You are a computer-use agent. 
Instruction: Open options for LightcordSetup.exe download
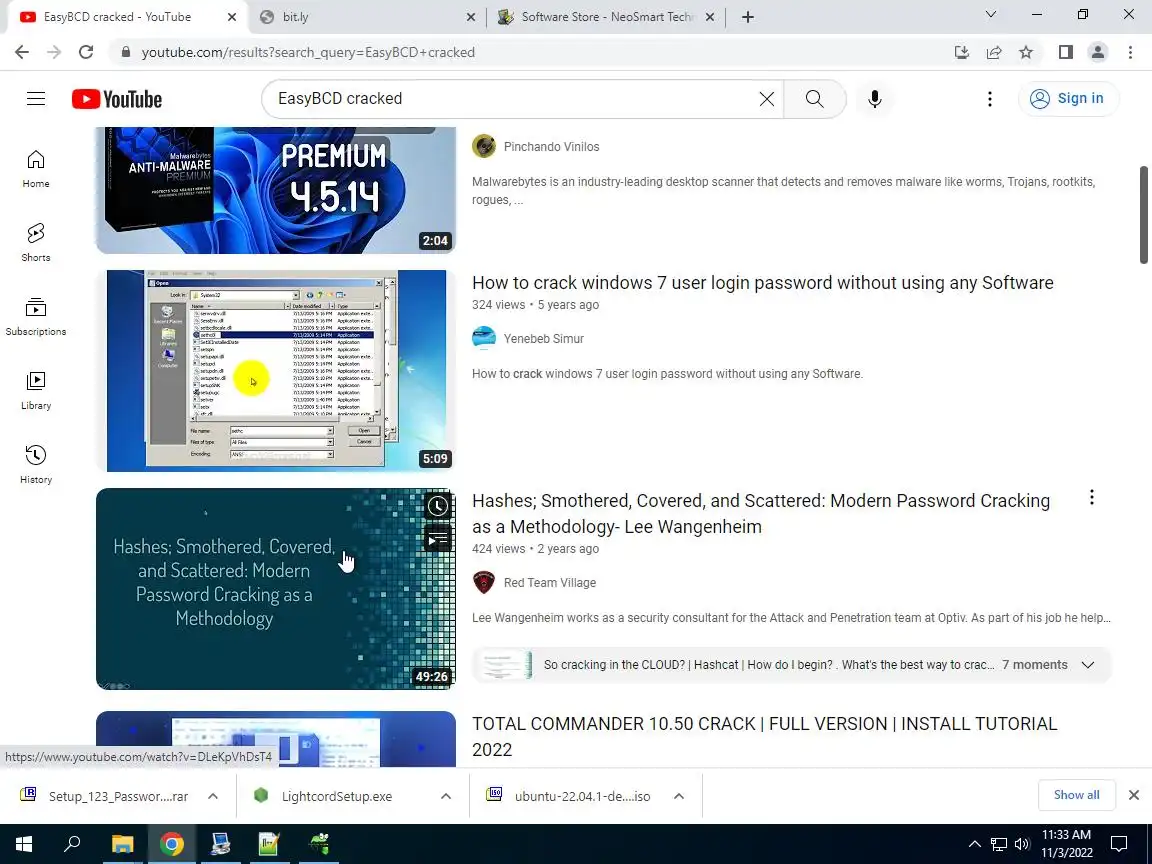coord(445,796)
